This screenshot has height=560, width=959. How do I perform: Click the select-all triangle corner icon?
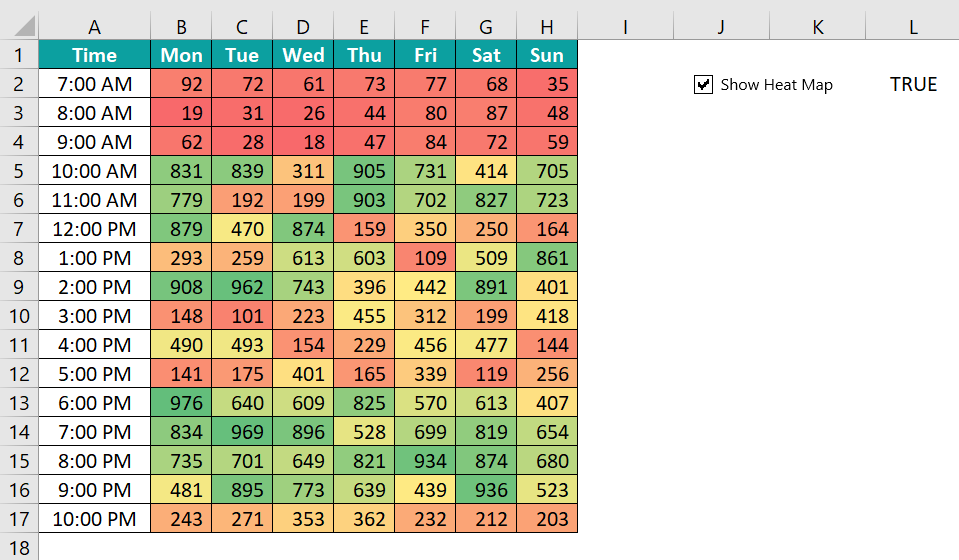pyautogui.click(x=24, y=27)
